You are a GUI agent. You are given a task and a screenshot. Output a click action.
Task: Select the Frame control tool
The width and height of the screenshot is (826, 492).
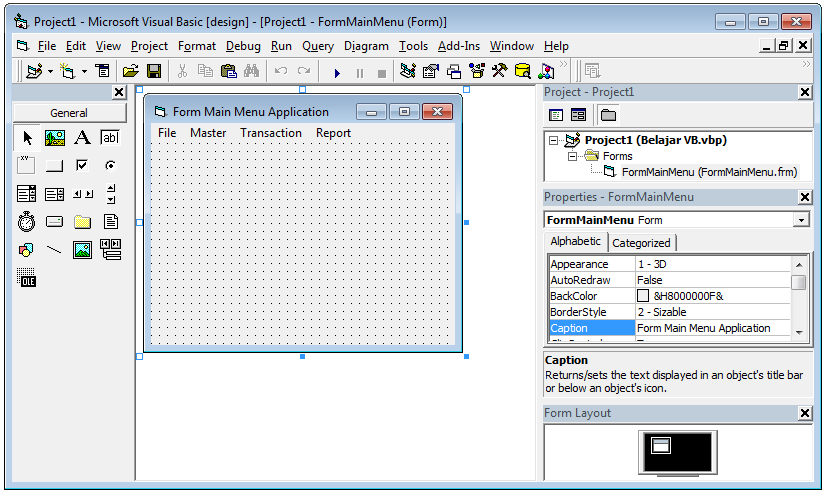(x=26, y=166)
